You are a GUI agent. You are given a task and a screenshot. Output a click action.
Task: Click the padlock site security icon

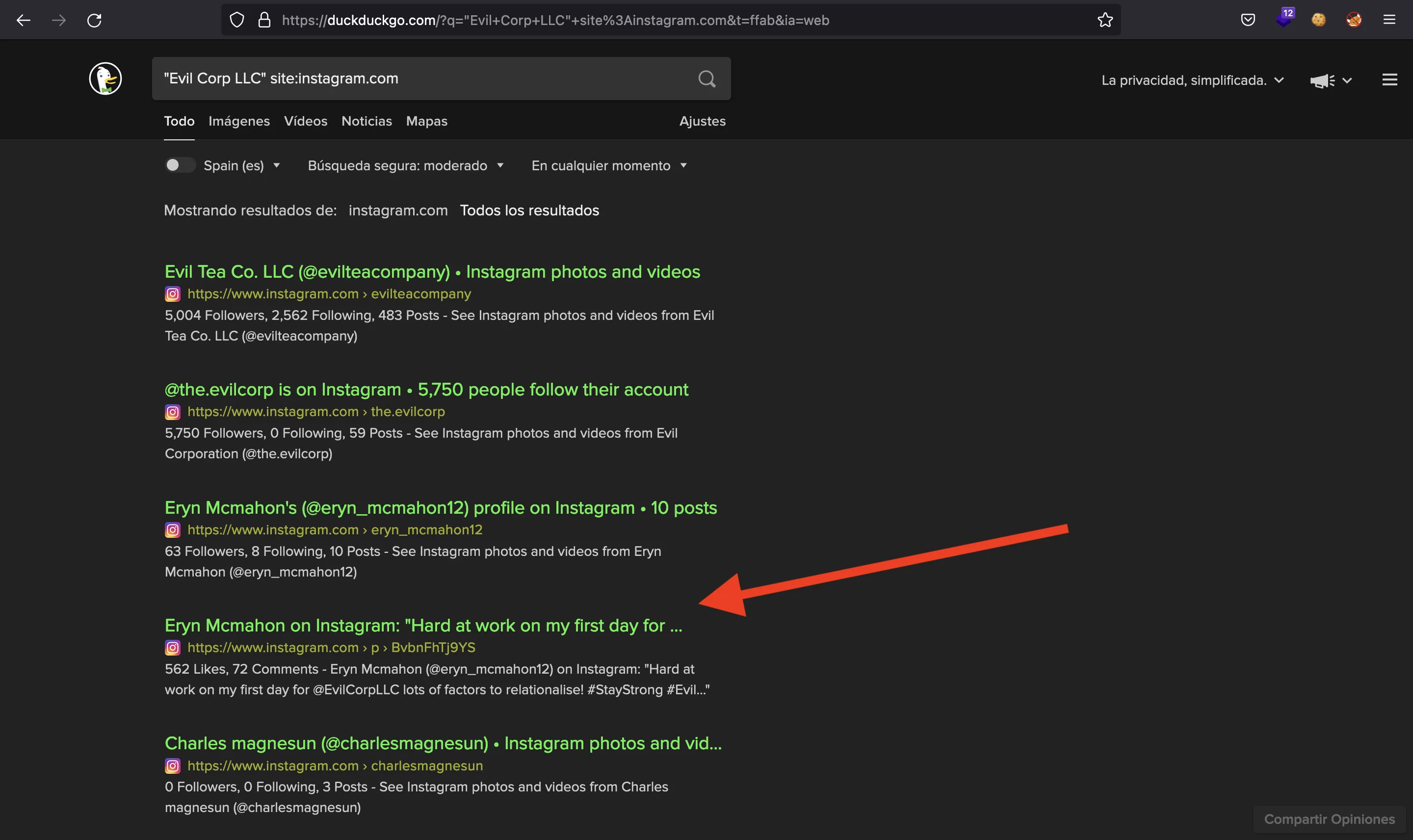264,21
